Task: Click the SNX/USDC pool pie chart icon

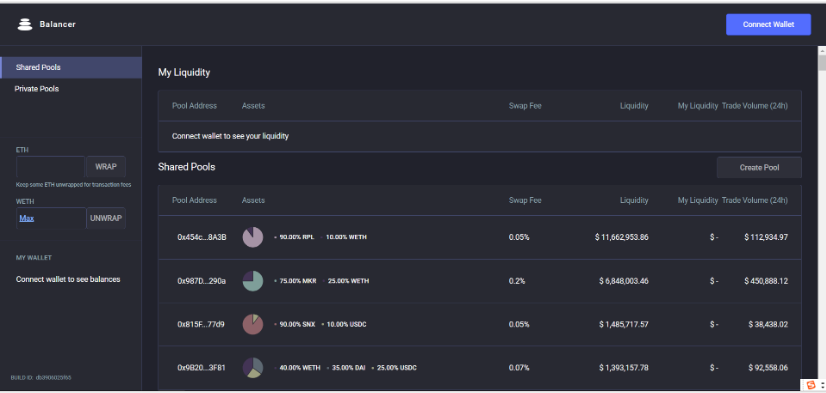Action: point(253,324)
